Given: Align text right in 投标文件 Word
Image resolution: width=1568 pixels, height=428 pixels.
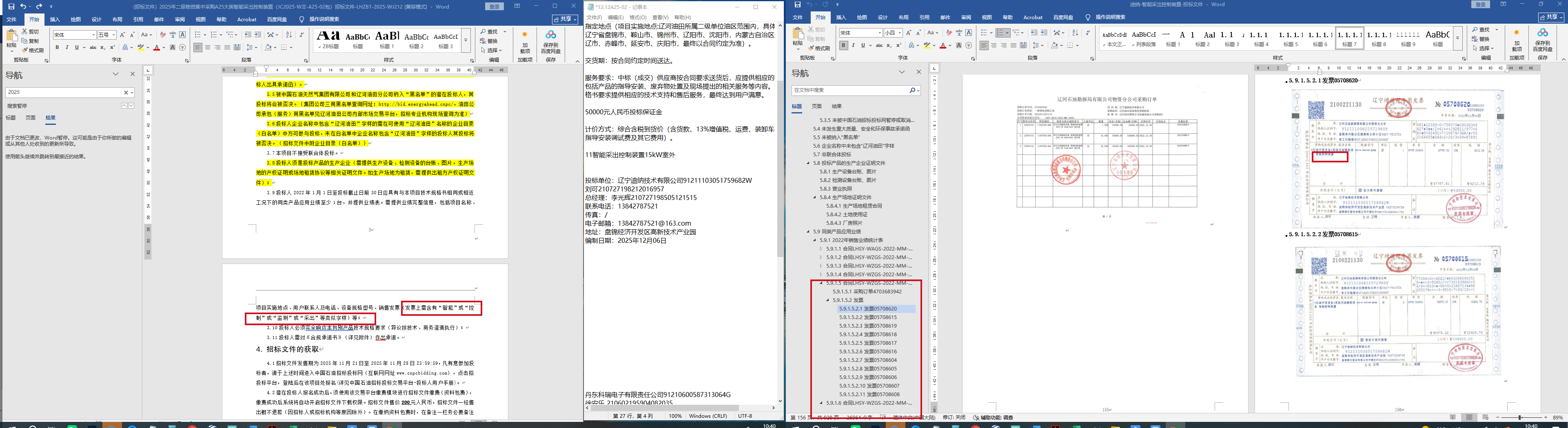Looking at the screenshot, I should point(1004,46).
